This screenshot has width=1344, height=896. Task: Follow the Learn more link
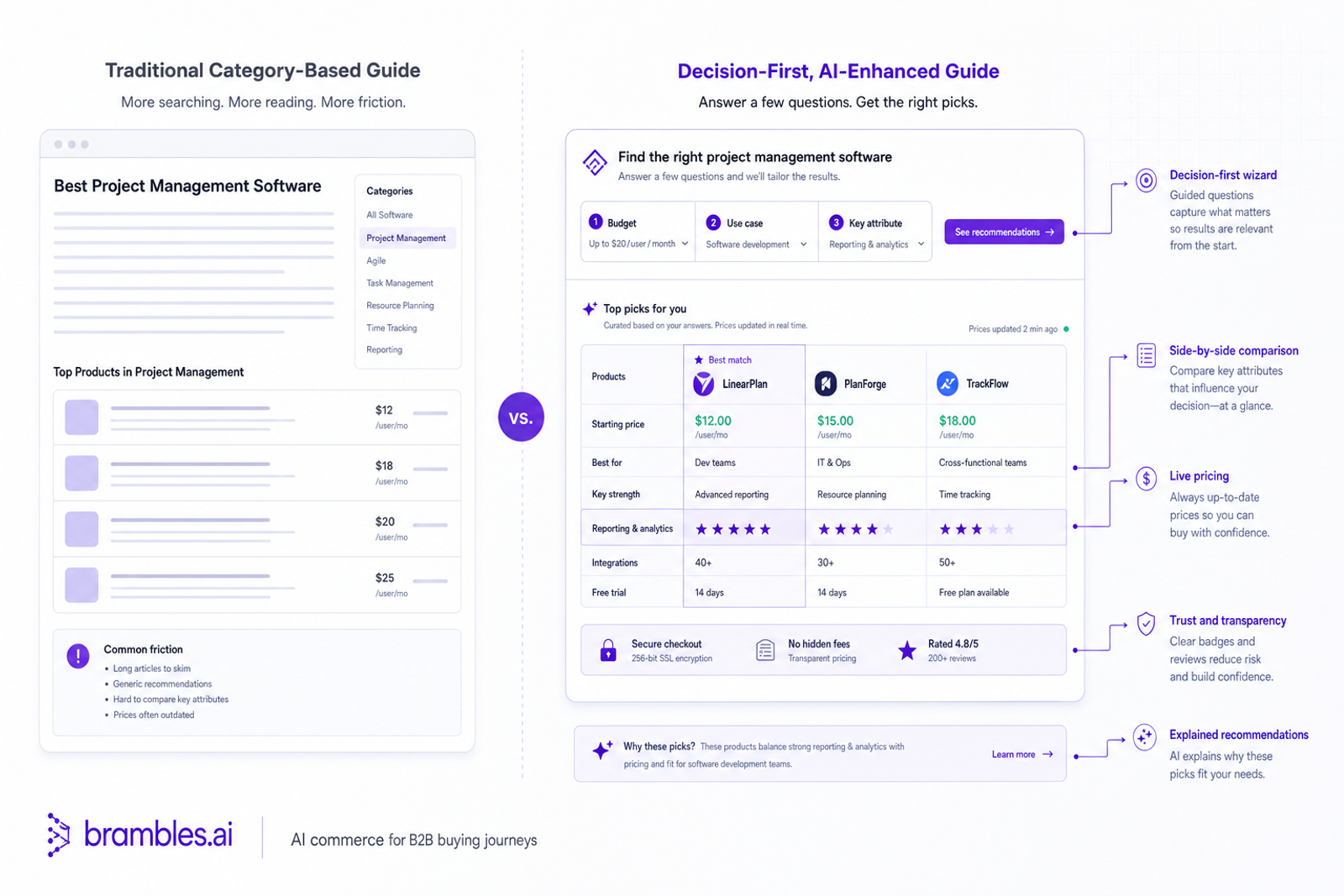pyautogui.click(x=1022, y=755)
